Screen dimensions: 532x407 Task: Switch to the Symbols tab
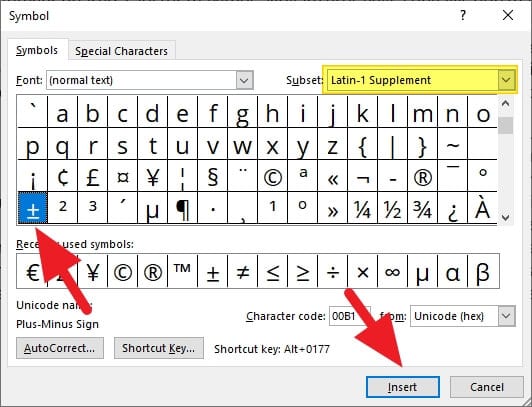(37, 51)
